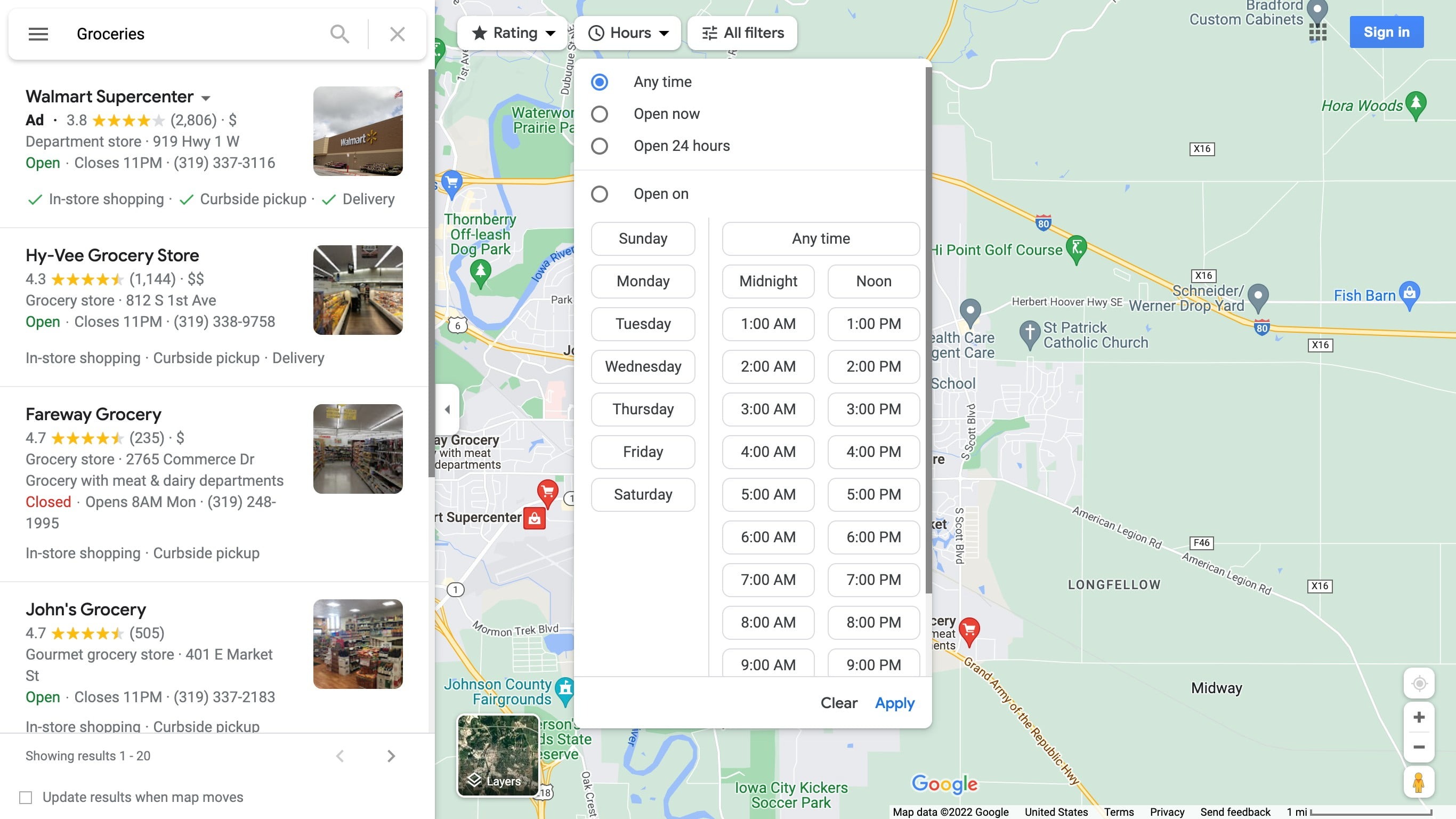The image size is (1456, 819).
Task: Open the Google apps grid icon
Action: pos(1317,32)
